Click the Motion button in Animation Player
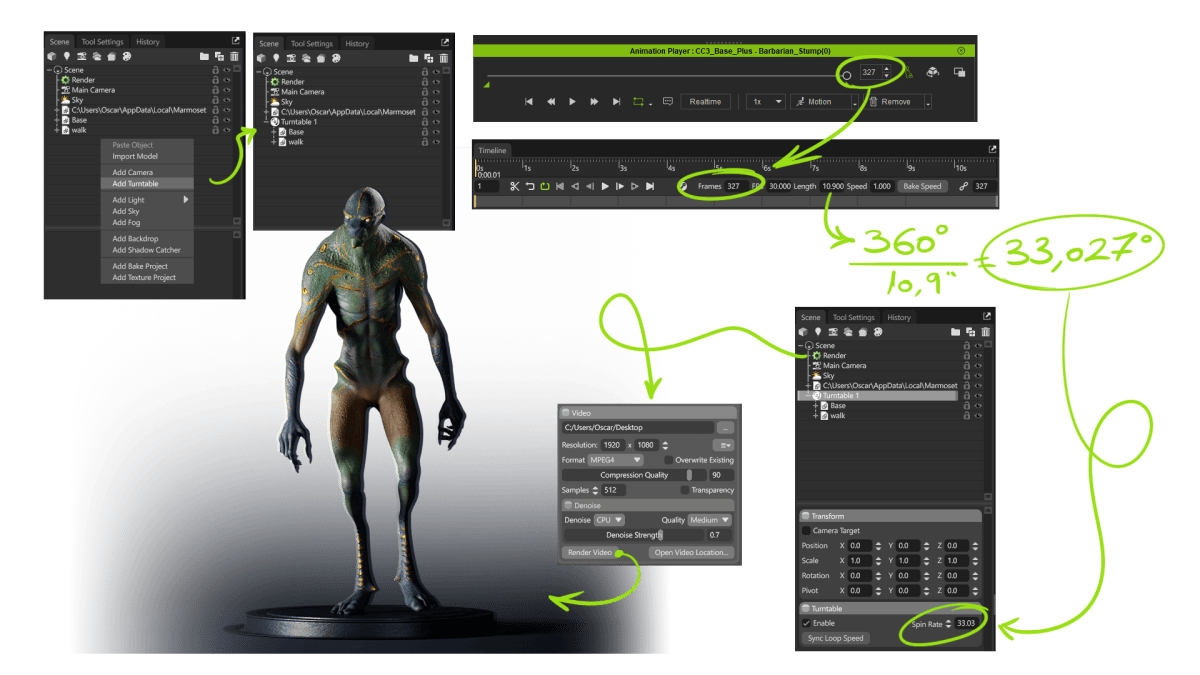Screen dimensions: 1200x675 [x=820, y=101]
